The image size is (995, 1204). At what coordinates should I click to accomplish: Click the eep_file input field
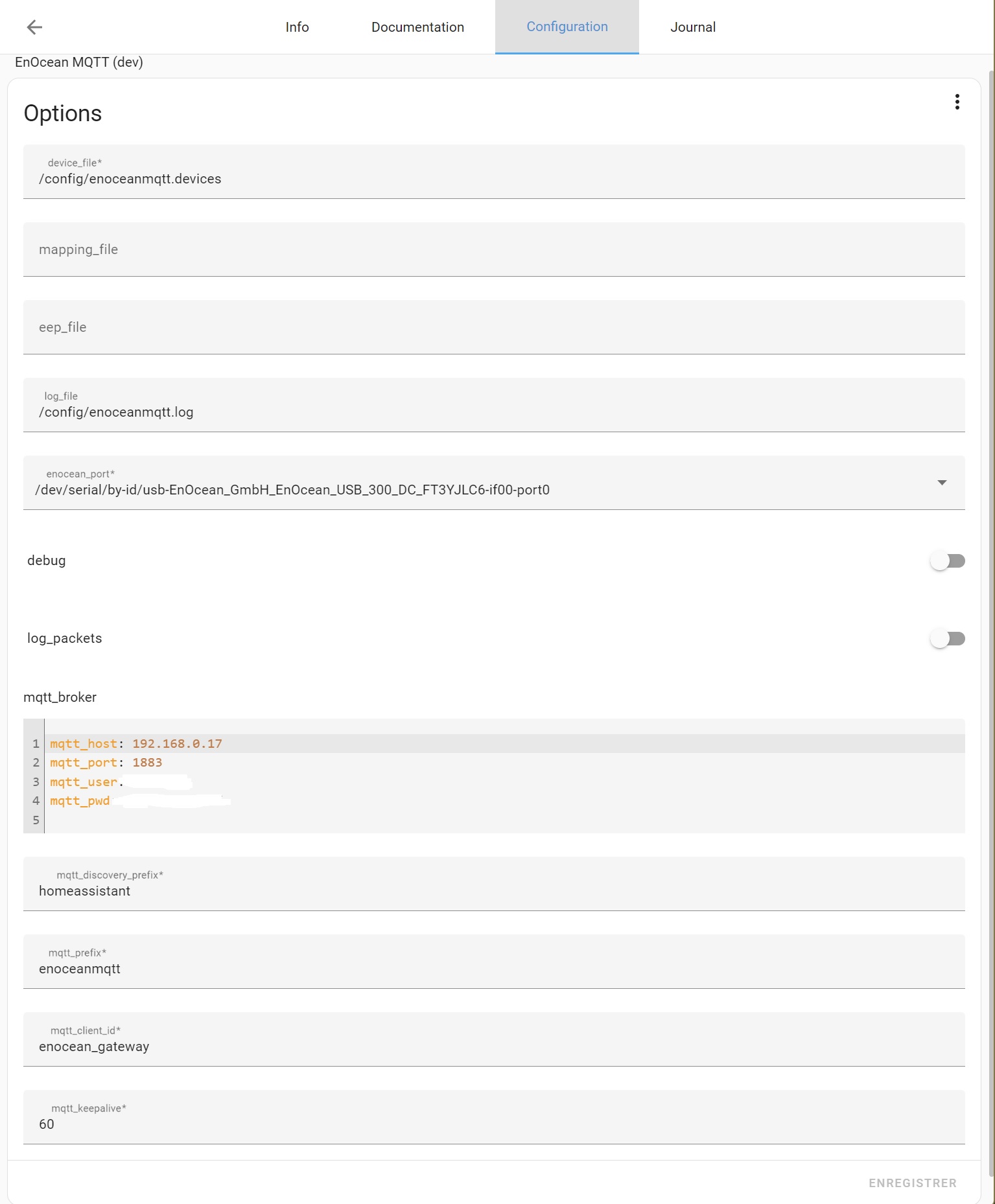[493, 328]
